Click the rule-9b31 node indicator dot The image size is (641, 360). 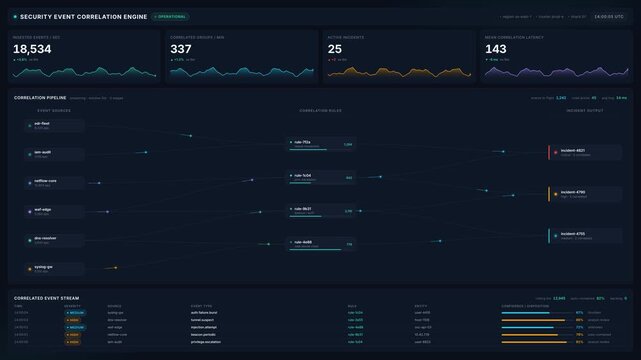coord(291,209)
